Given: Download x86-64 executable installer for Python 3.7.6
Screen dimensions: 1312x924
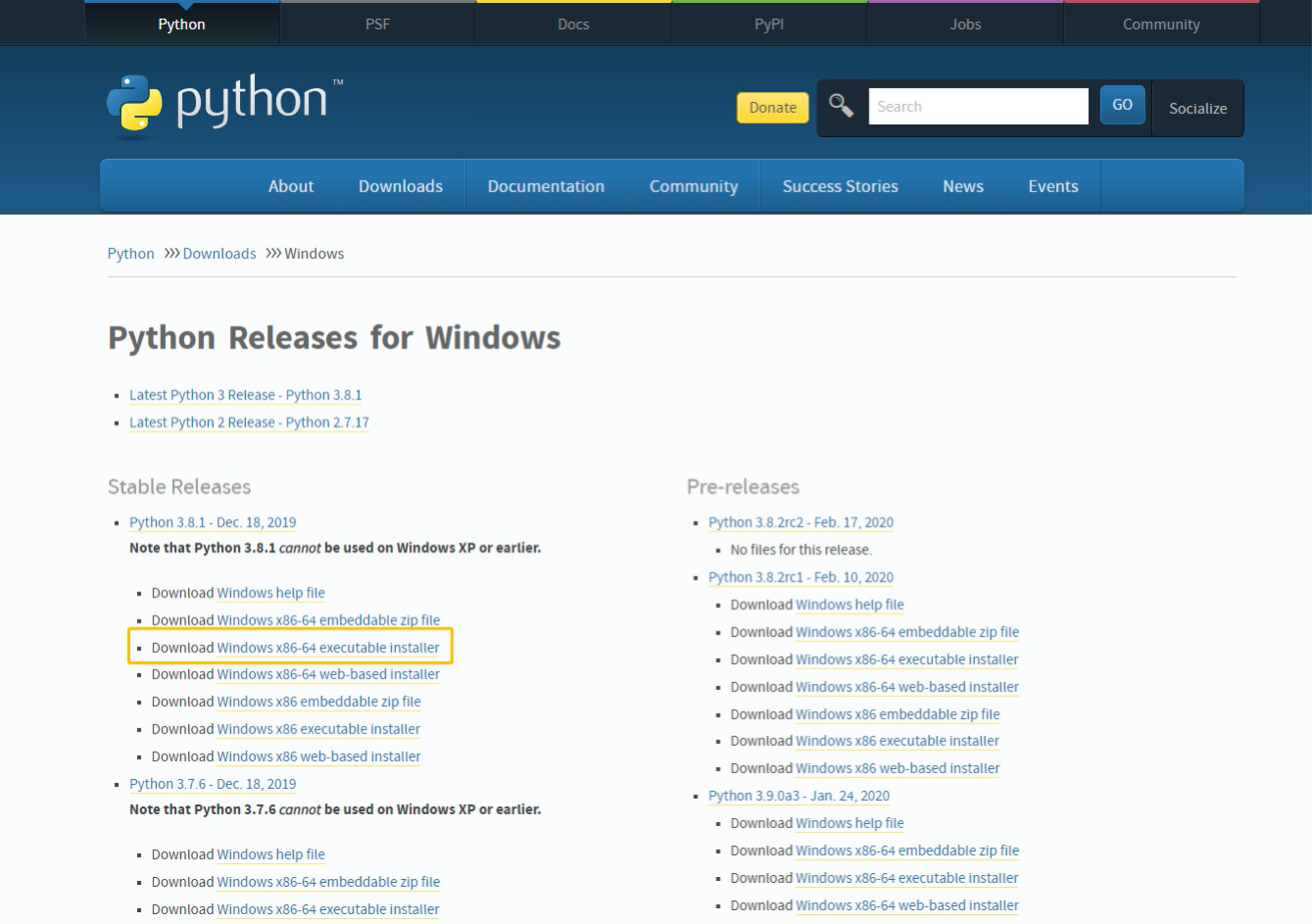Looking at the screenshot, I should click(x=328, y=909).
